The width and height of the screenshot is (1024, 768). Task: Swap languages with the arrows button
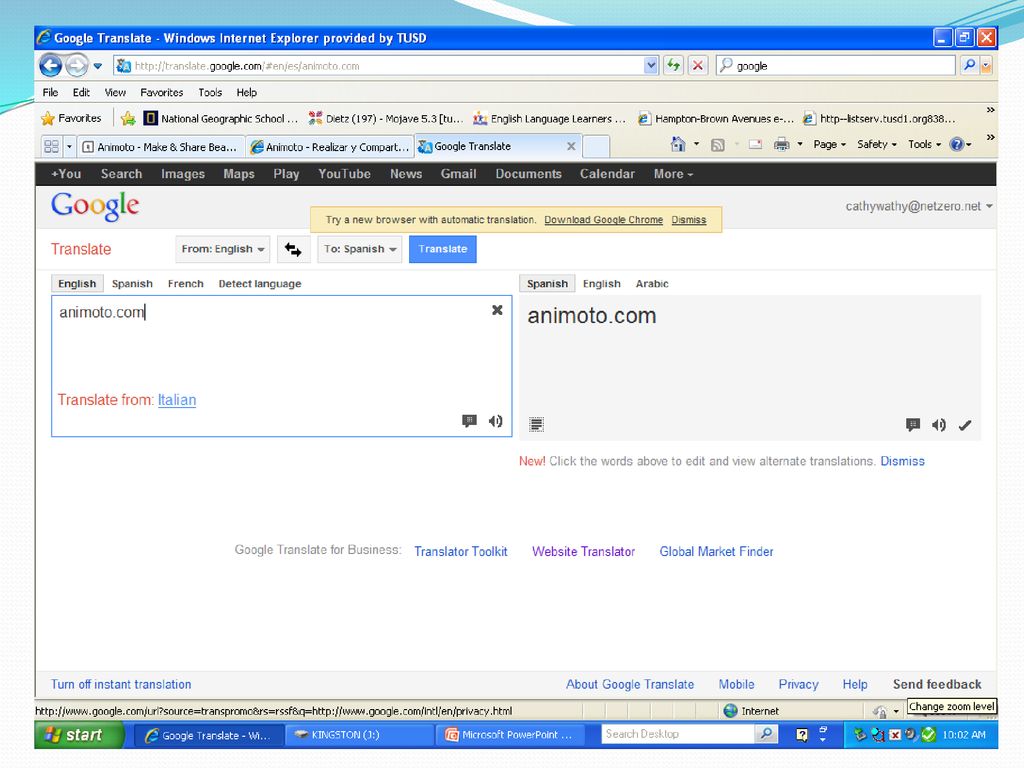pos(293,249)
